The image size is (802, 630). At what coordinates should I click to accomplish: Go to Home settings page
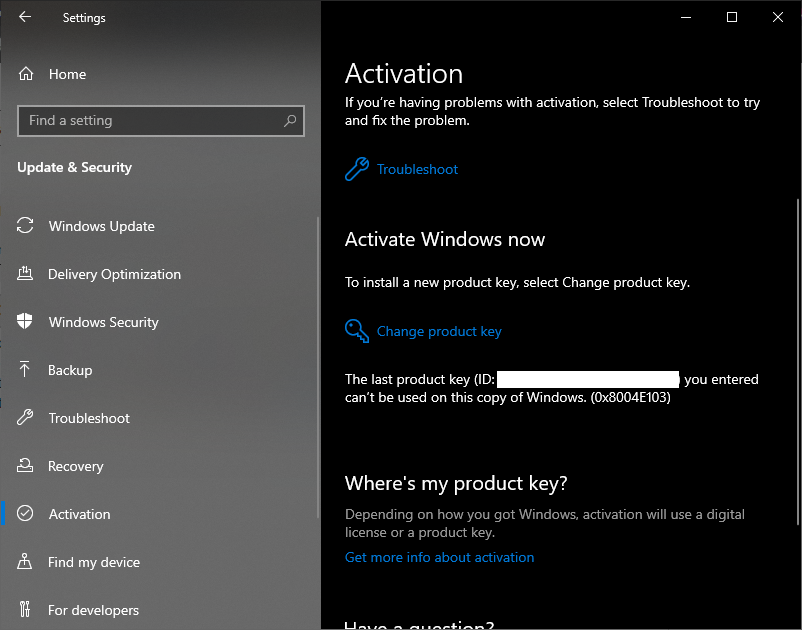(68, 74)
